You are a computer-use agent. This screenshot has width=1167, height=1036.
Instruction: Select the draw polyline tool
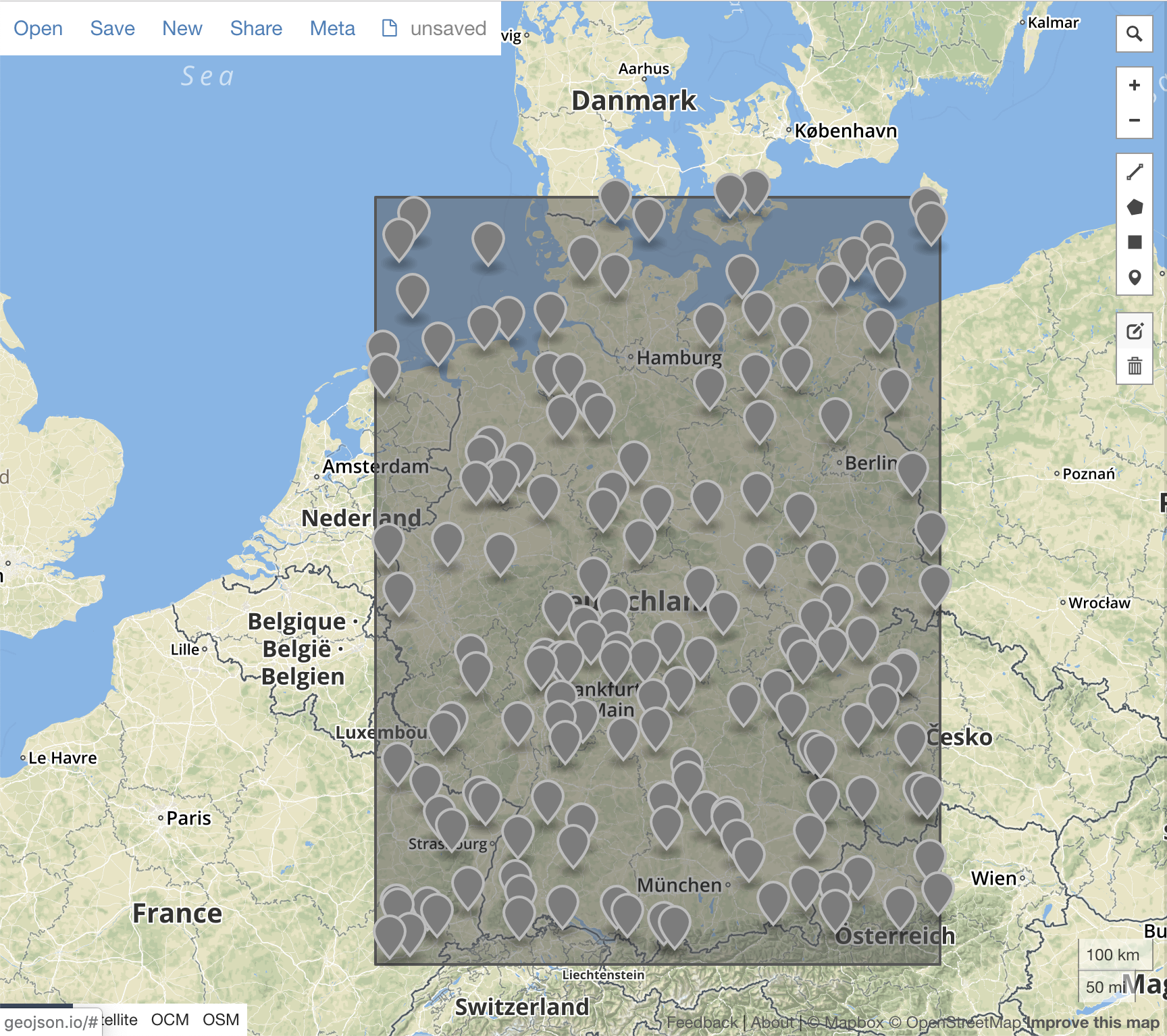[1135, 172]
